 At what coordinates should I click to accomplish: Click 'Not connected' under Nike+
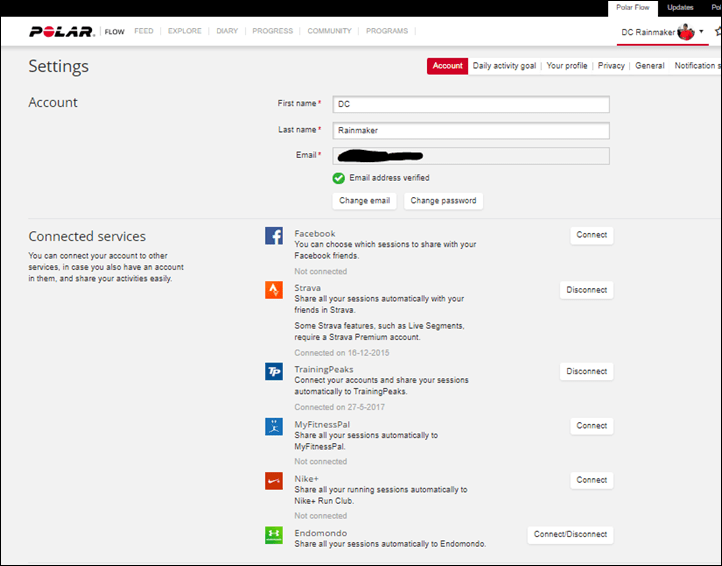pyautogui.click(x=320, y=516)
